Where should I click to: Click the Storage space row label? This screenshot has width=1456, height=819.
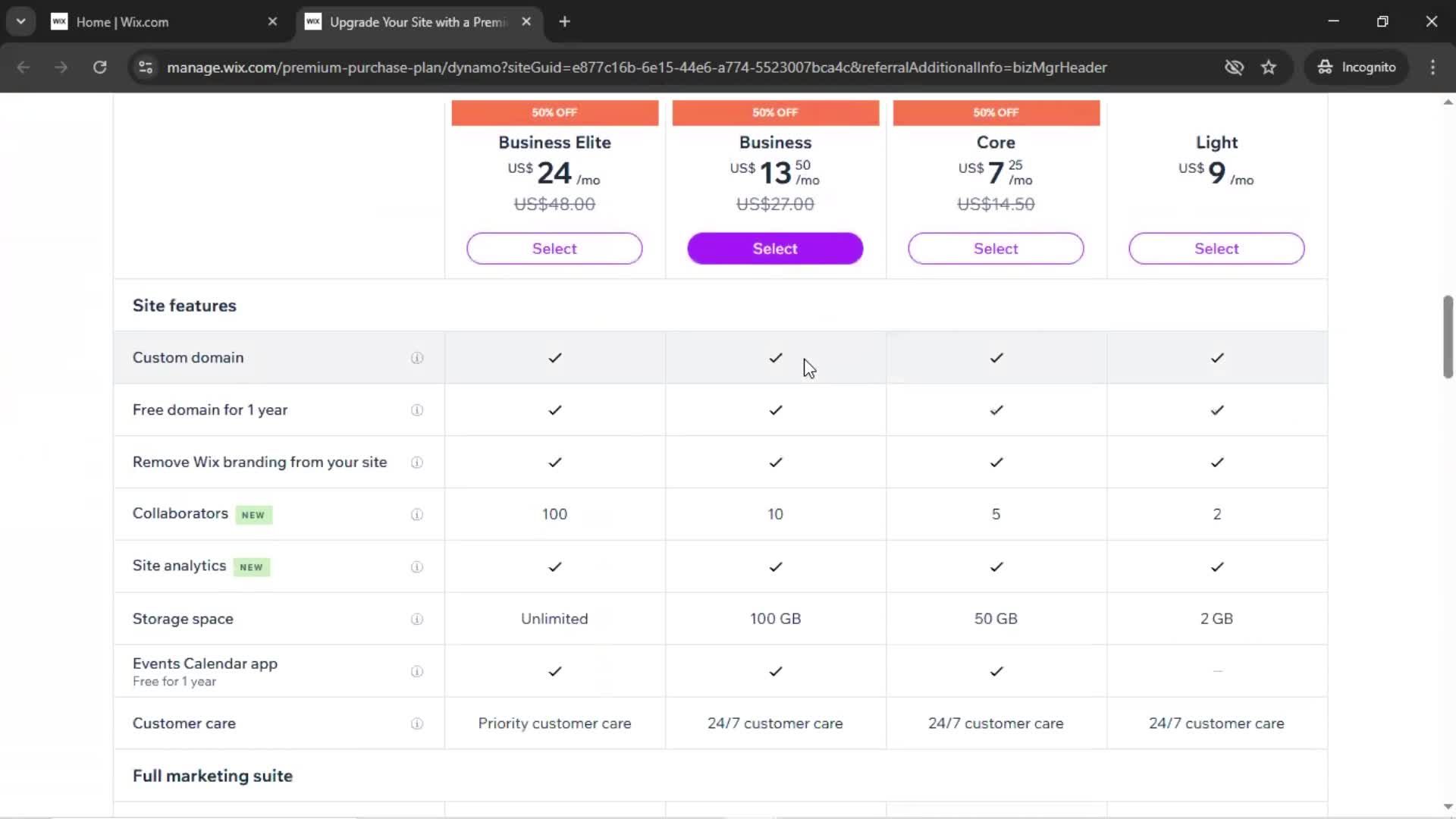pos(183,619)
